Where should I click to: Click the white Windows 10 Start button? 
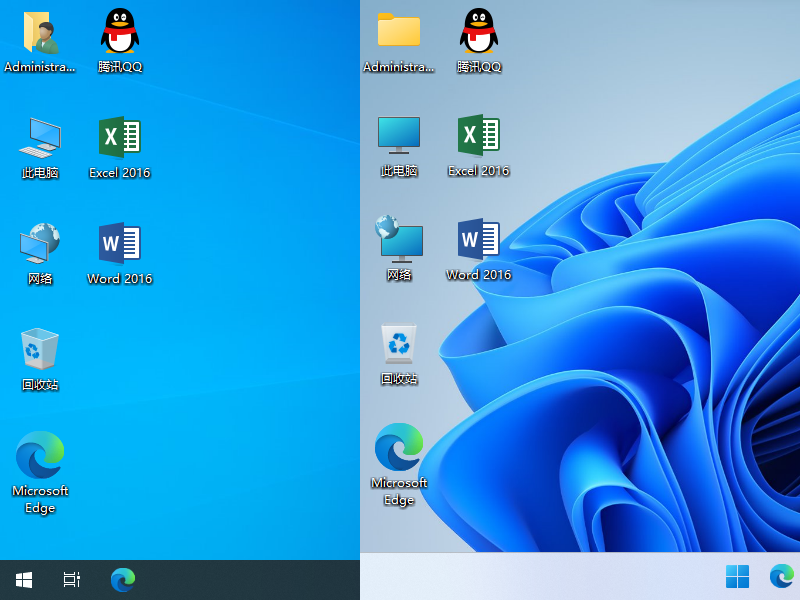[24, 580]
